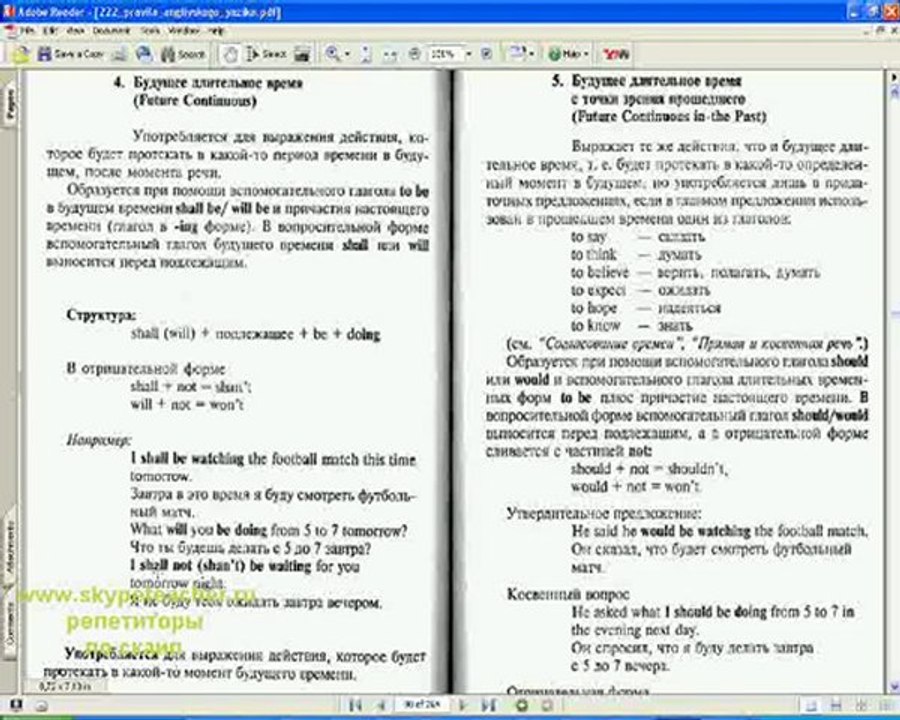Select Single Page layout icon
Viewport: 900px width, 720px height.
coord(811,705)
